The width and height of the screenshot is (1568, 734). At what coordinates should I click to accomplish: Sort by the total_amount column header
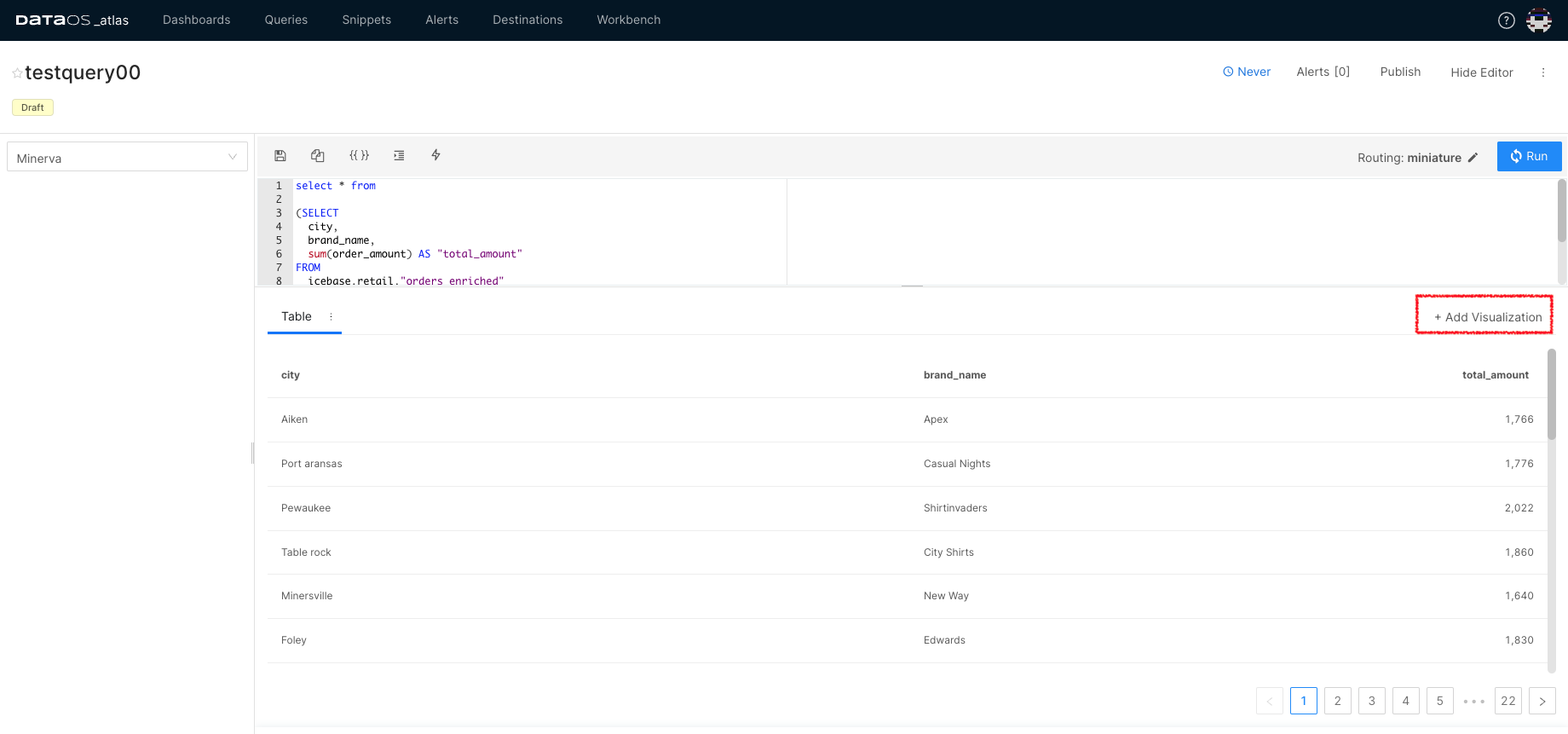click(1496, 375)
